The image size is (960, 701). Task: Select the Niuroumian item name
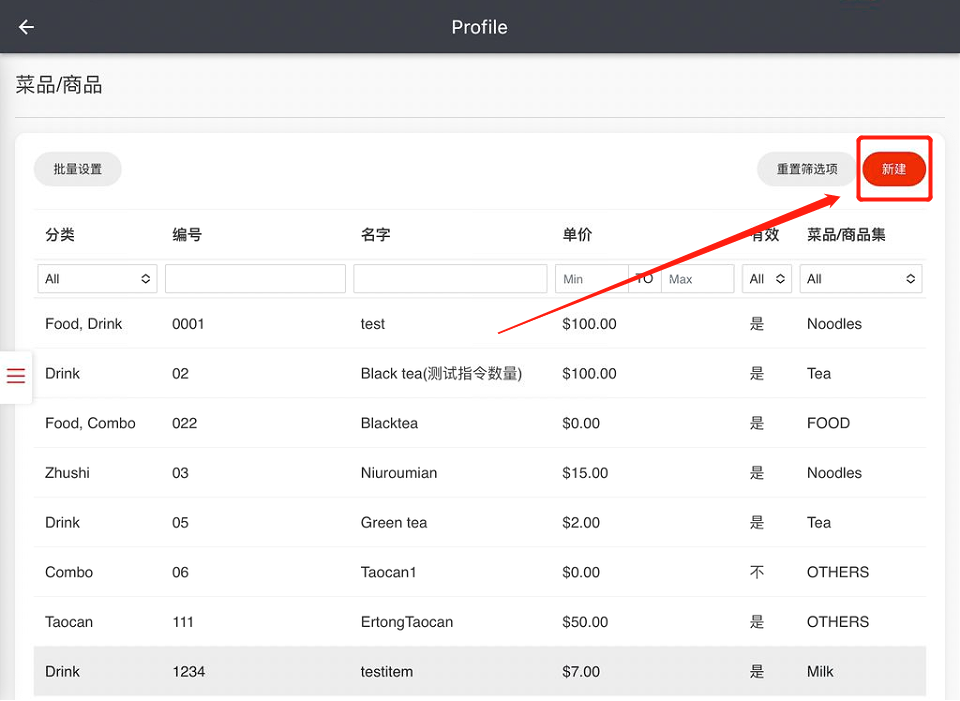[x=399, y=473]
